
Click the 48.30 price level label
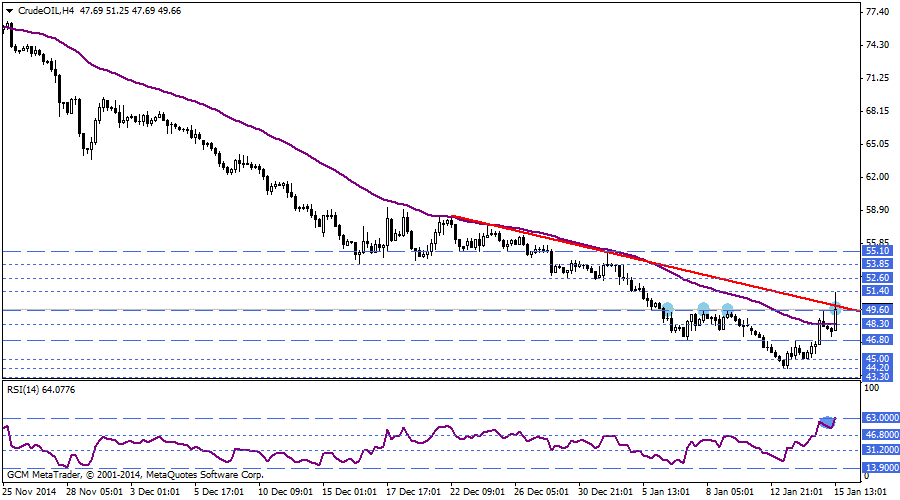(x=877, y=324)
